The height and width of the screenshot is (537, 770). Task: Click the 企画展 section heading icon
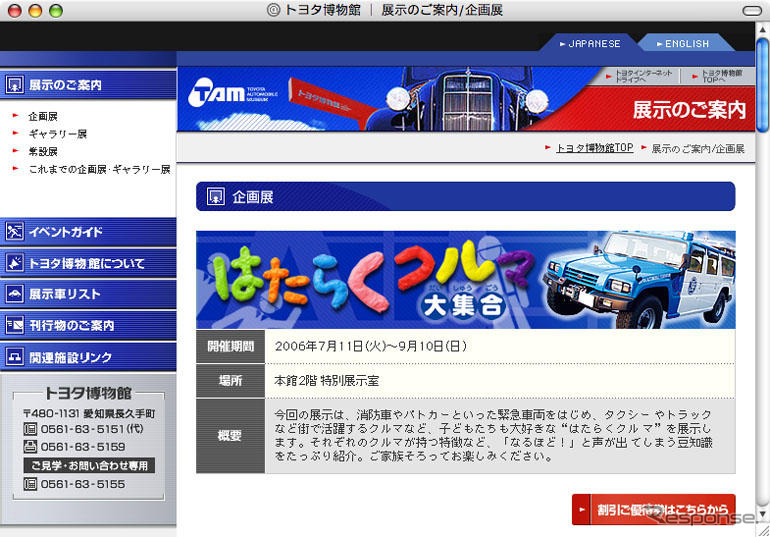point(216,196)
